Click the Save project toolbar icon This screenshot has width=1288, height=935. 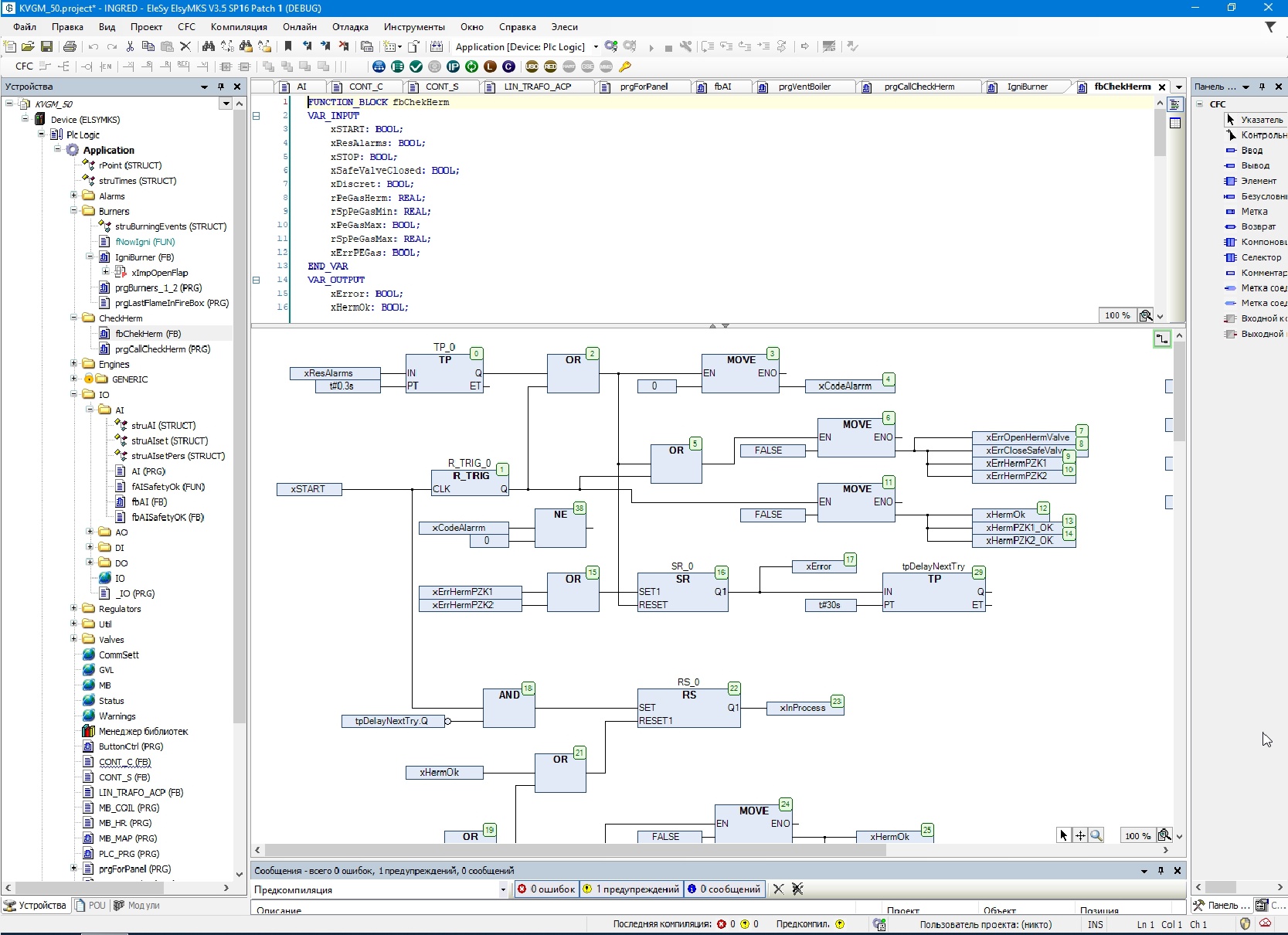(x=46, y=46)
